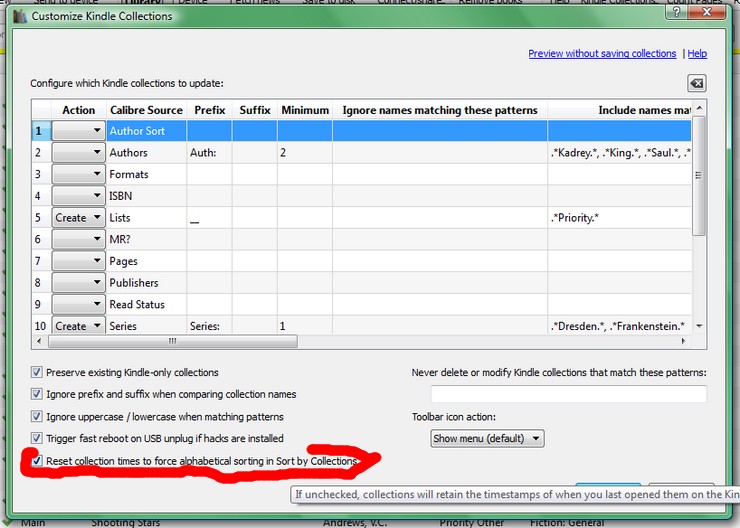Click the .*Kadrey.*, .*King.* include pattern cell
The width and height of the screenshot is (740, 528).
620,152
